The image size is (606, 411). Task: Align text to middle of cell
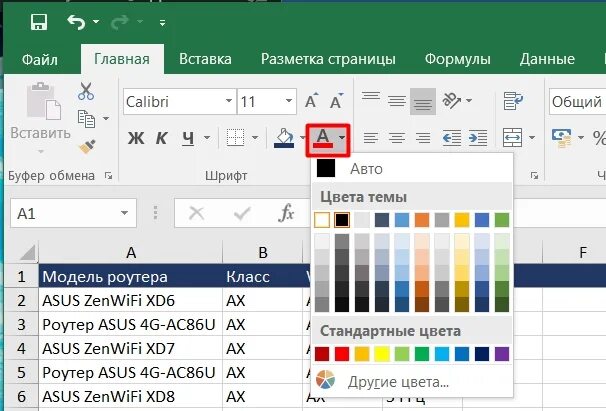click(x=397, y=101)
